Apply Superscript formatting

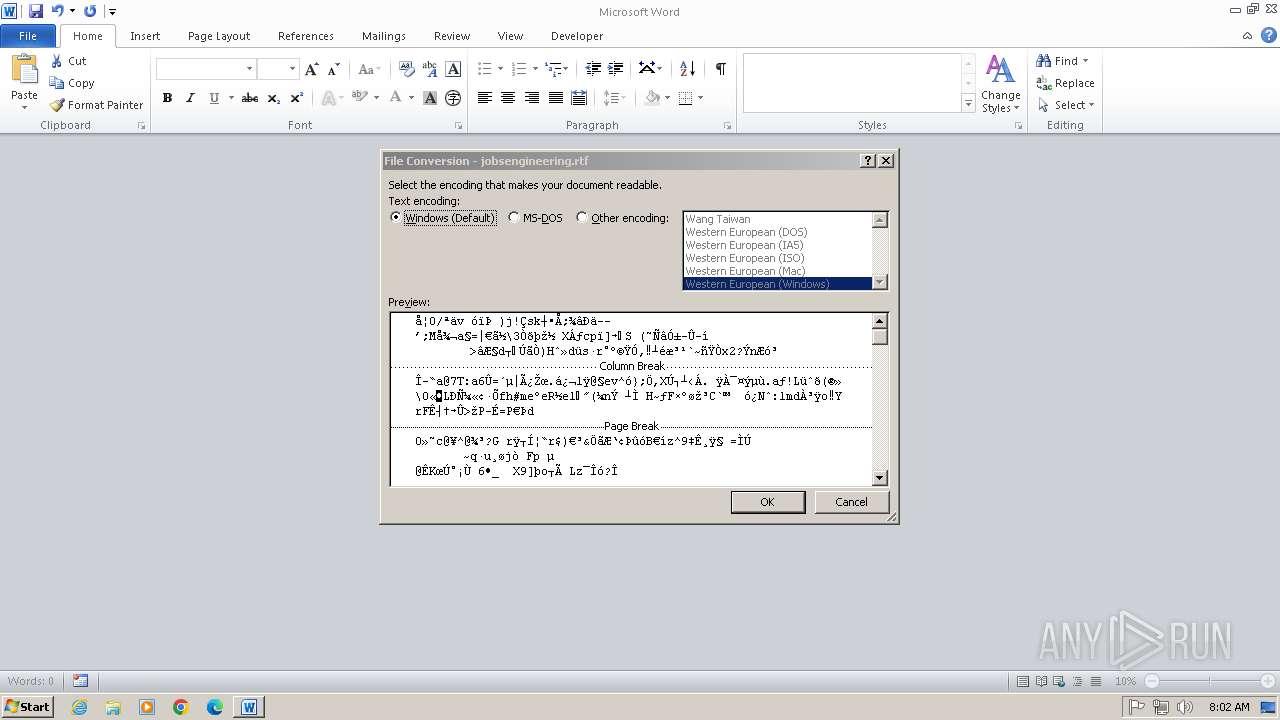click(x=297, y=98)
